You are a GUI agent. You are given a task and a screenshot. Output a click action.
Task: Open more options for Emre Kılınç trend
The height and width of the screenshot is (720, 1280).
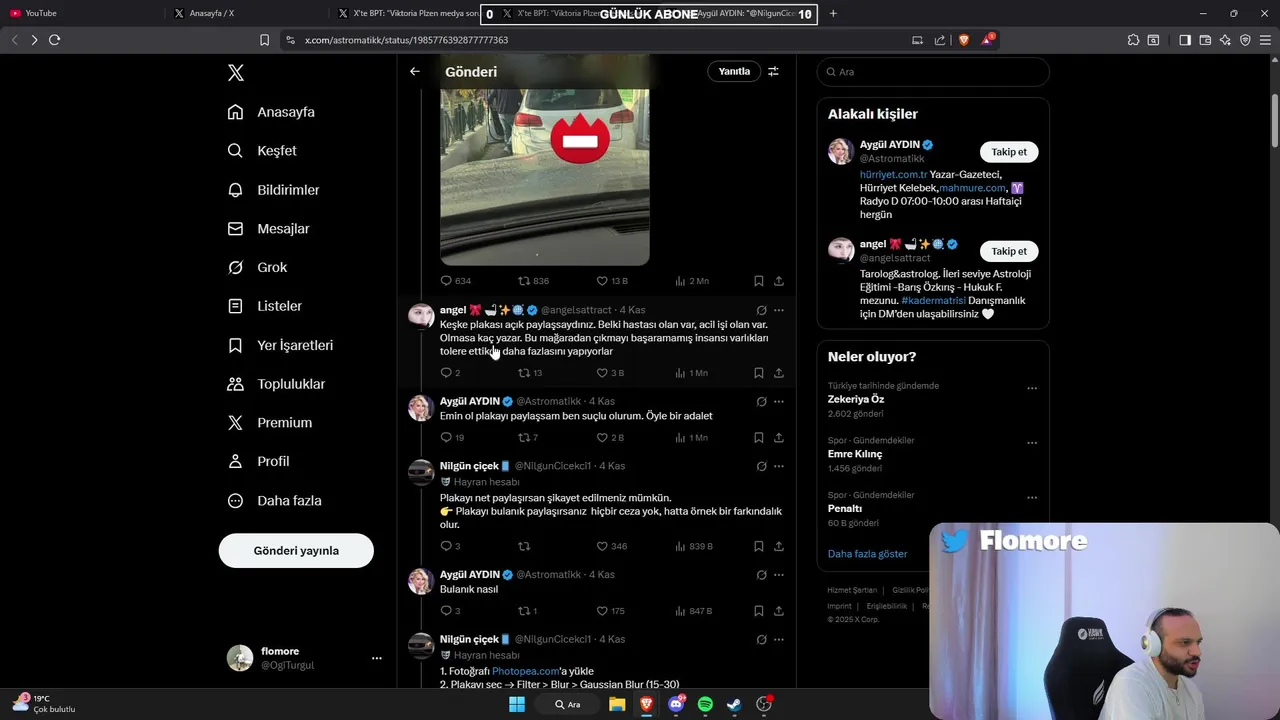[x=1032, y=443]
